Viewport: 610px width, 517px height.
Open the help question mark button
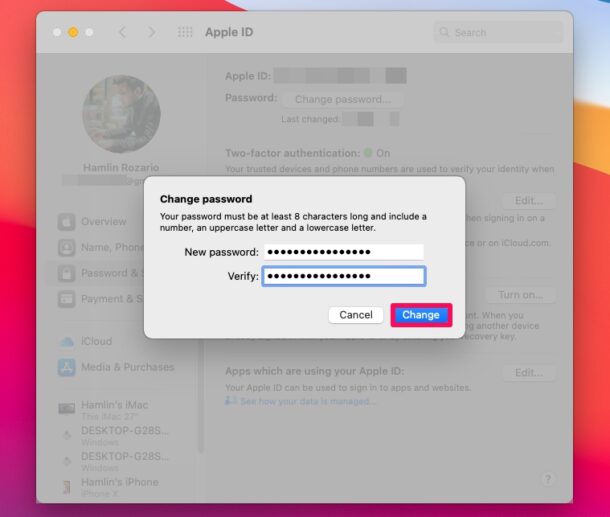pyautogui.click(x=548, y=479)
